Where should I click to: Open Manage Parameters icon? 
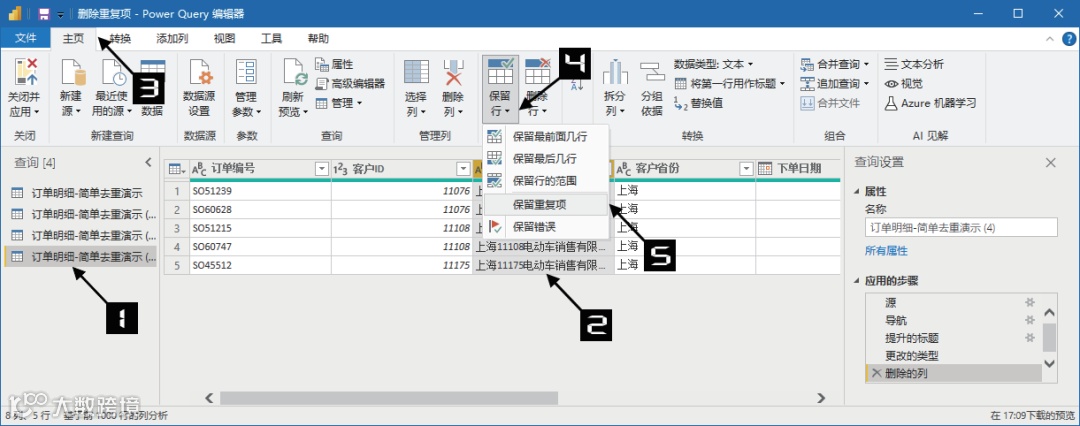[246, 72]
